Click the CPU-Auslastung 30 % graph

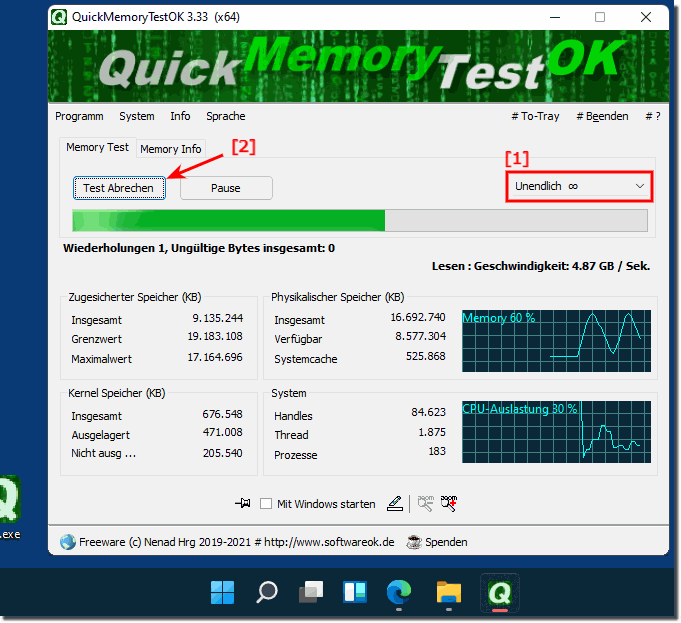(556, 432)
